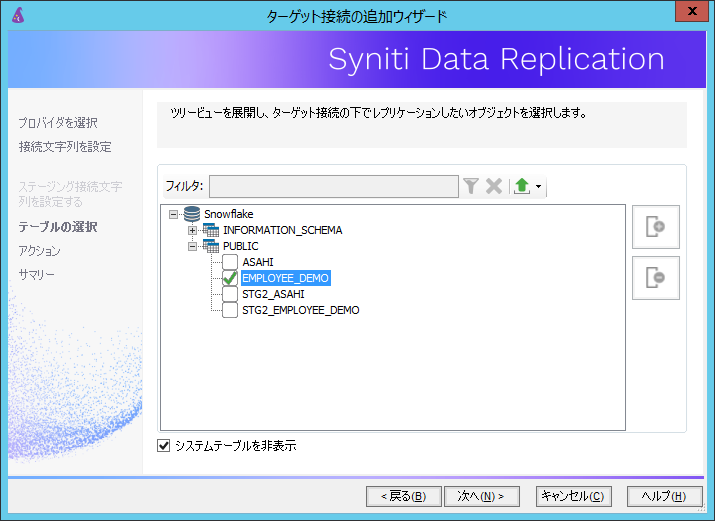The image size is (715, 521).
Task: Expand the INFORMATION_SCHEMA node
Action: [x=192, y=230]
